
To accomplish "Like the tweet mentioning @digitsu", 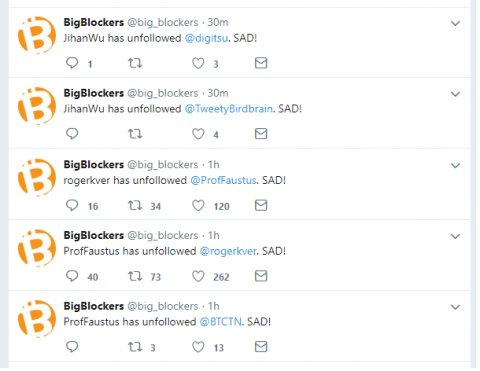I will (x=198, y=63).
